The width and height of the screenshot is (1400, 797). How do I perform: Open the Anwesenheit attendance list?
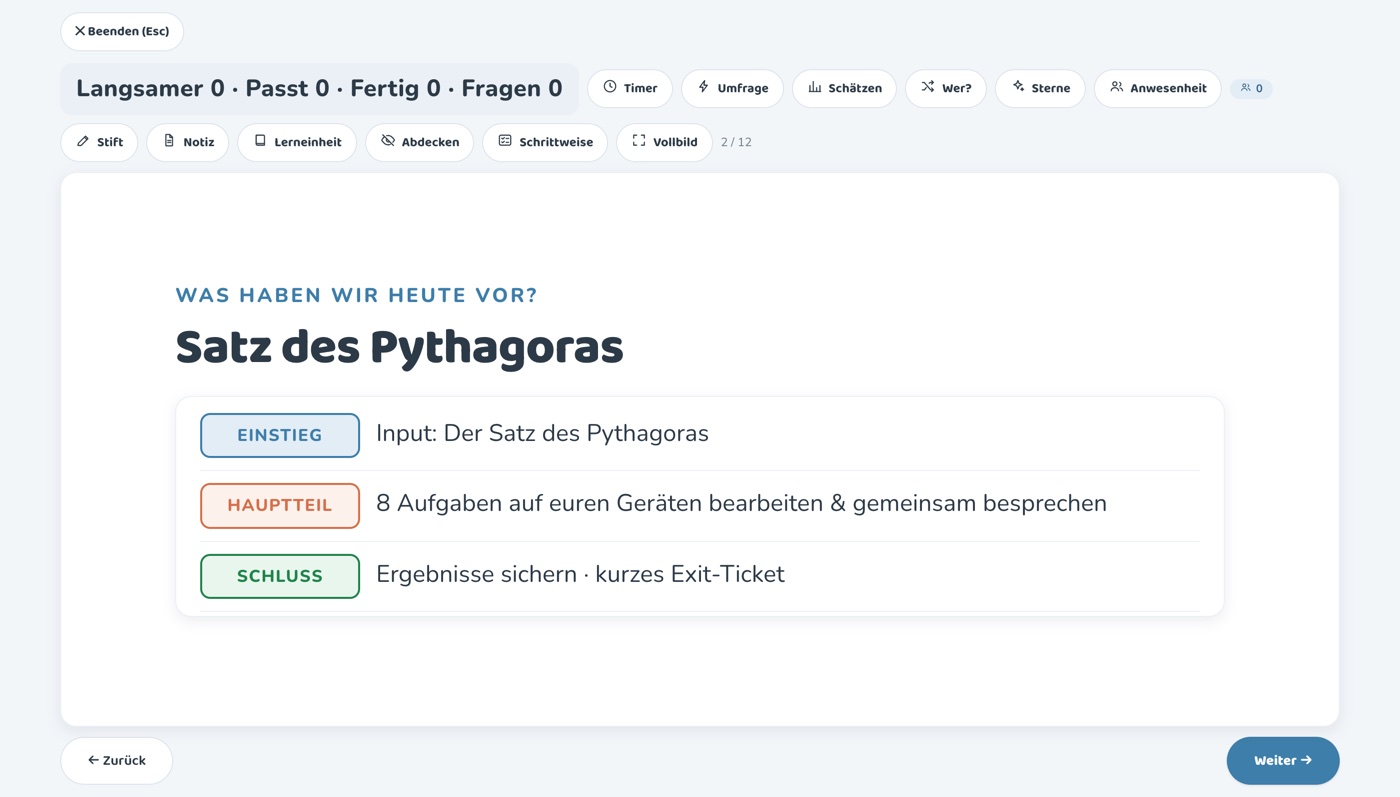(x=1158, y=88)
